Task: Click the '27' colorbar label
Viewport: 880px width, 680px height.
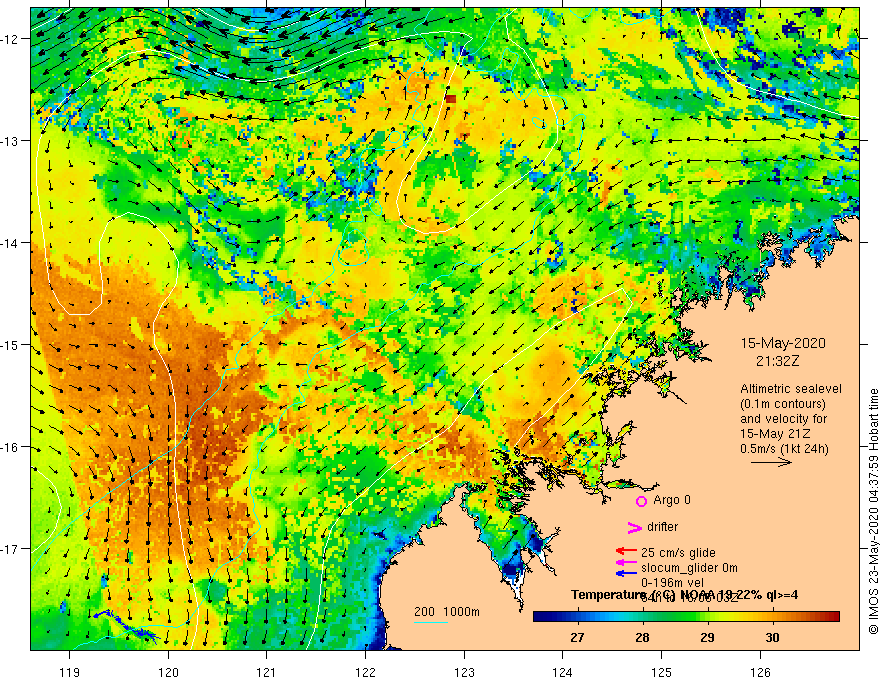Action: coord(577,637)
